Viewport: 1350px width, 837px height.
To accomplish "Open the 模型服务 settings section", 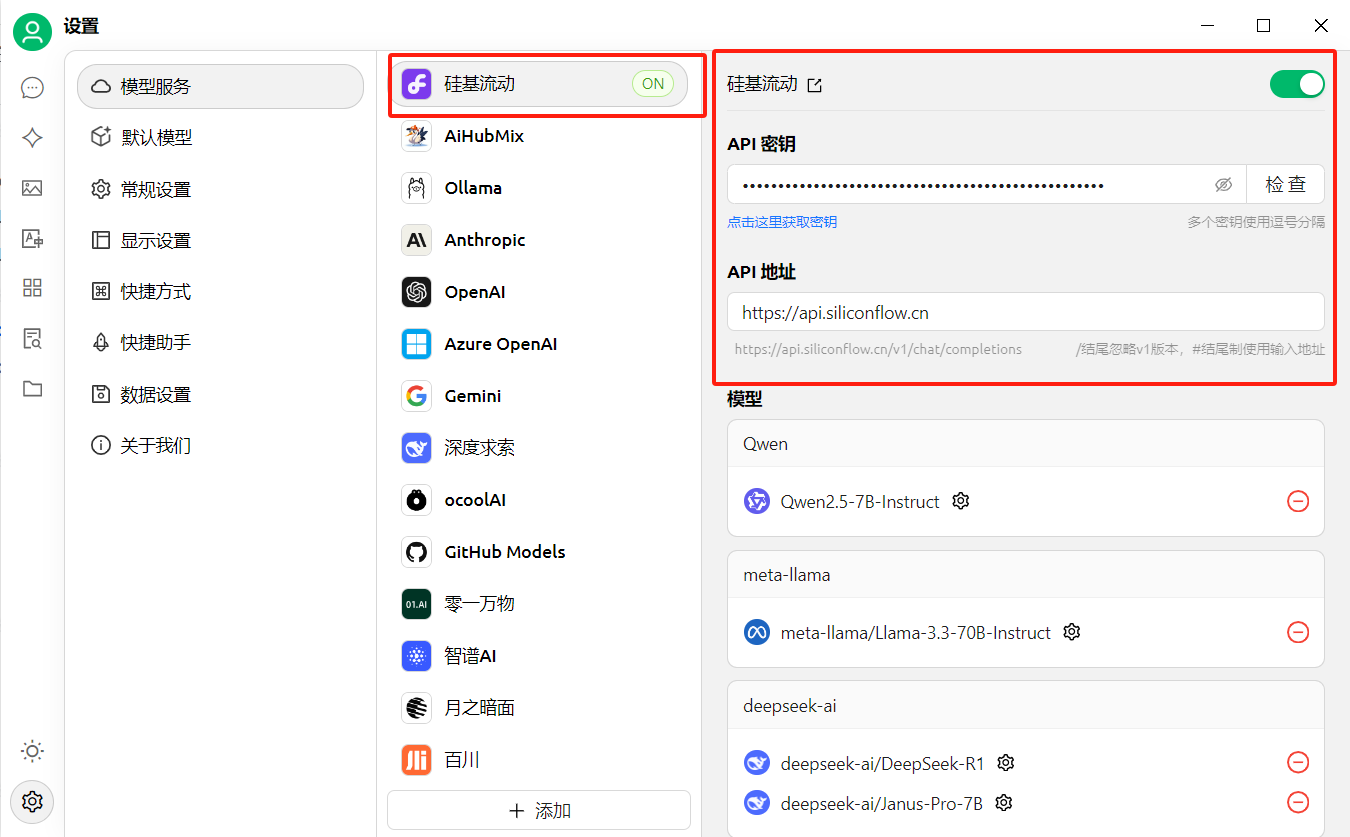I will pos(220,87).
